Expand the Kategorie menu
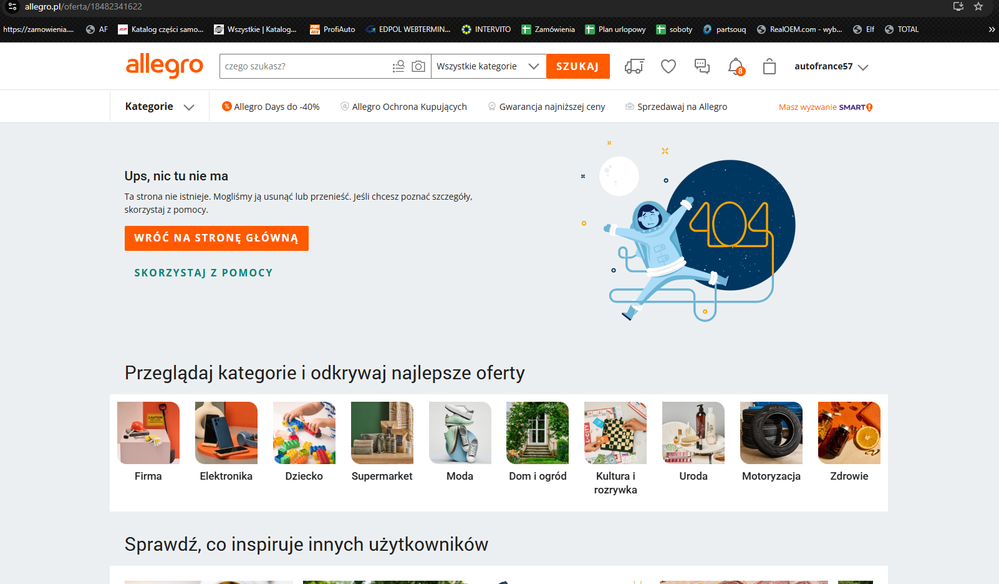 point(159,106)
